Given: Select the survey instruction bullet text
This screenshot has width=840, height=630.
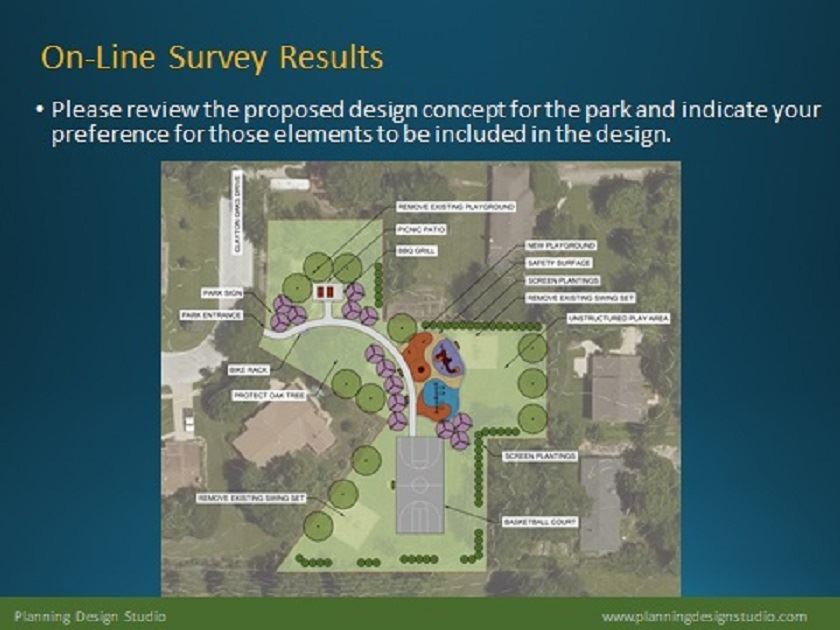Looking at the screenshot, I should click(435, 121).
